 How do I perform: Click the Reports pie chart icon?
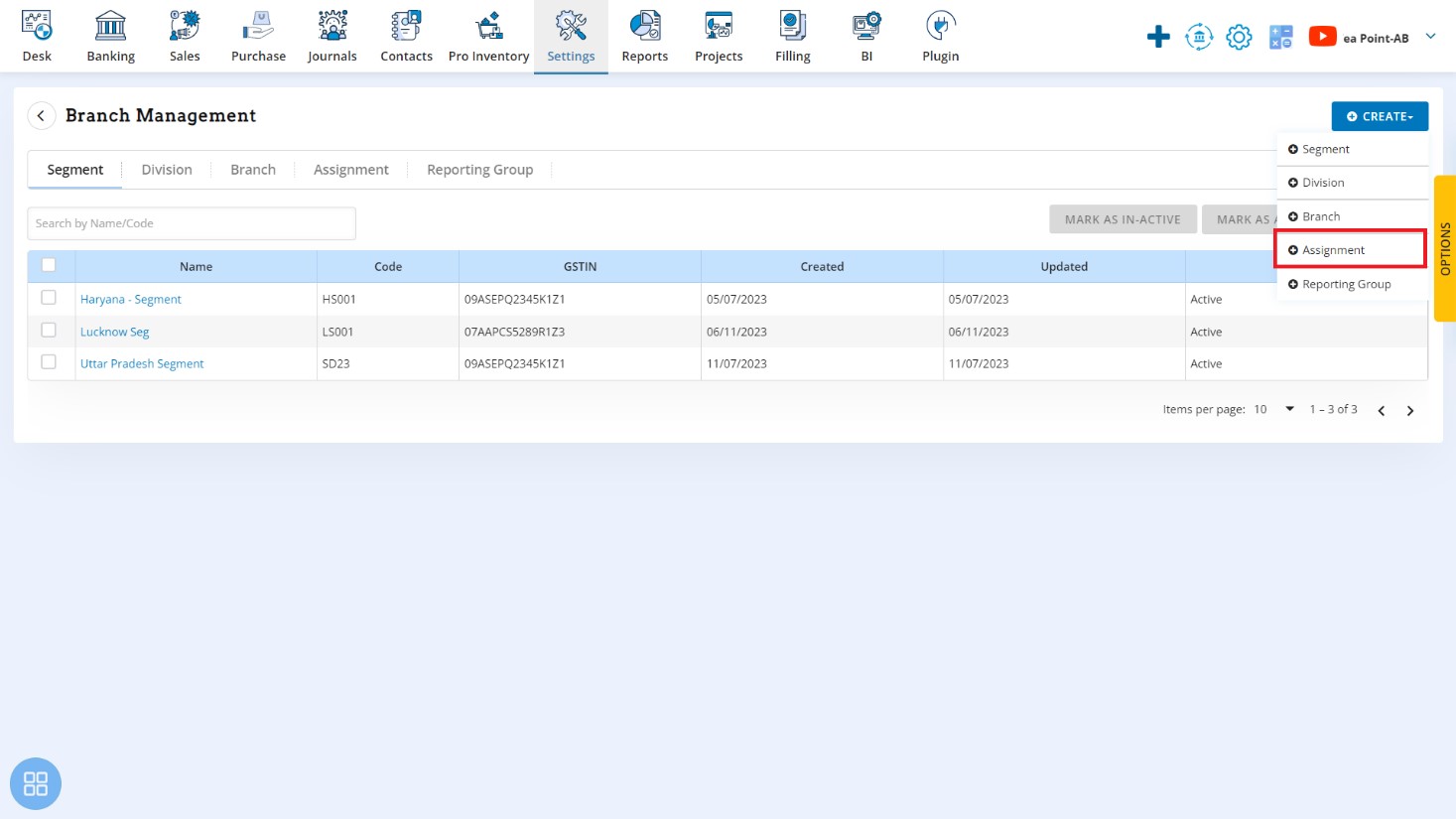click(645, 26)
